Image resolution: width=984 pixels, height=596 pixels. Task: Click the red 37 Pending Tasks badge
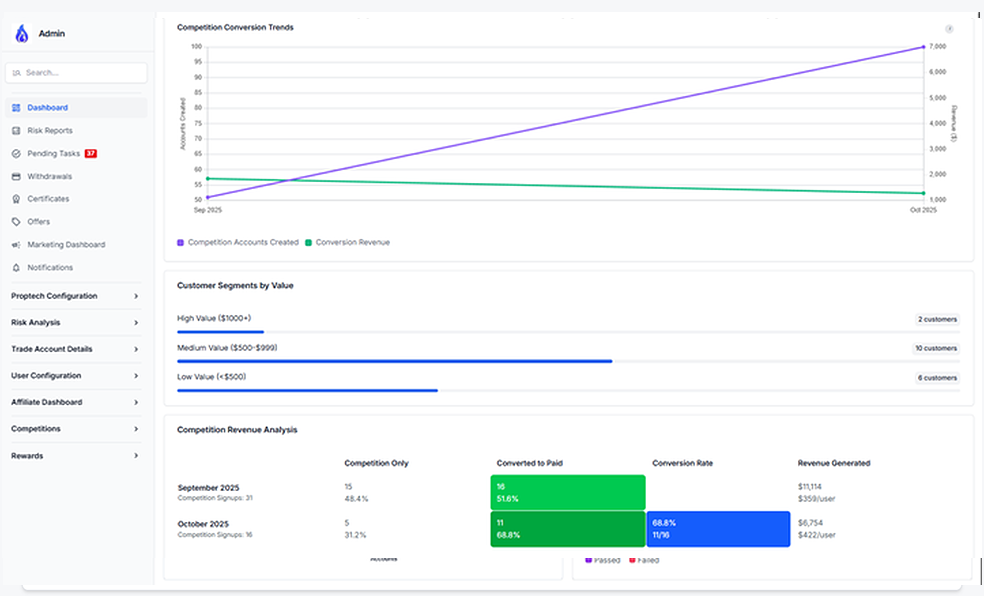[90, 154]
